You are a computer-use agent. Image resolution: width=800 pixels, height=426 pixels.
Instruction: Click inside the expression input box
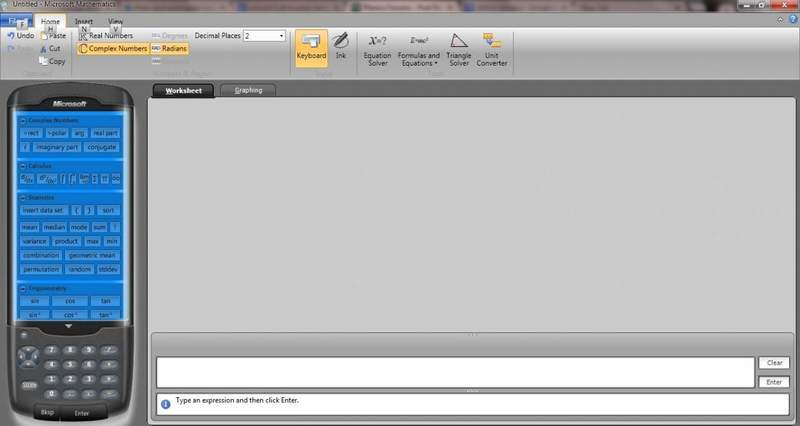click(455, 372)
